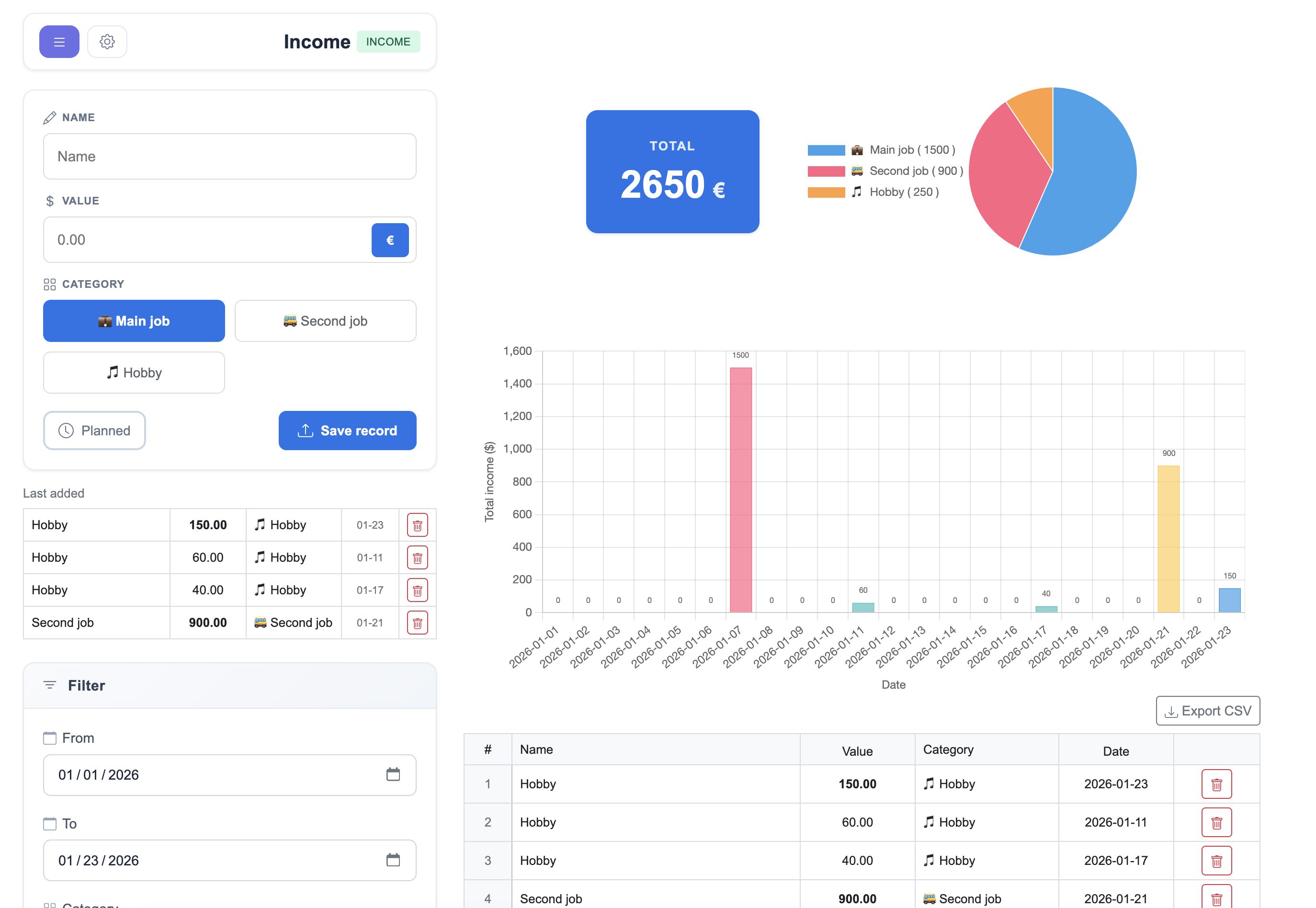Switch category to Second job

pyautogui.click(x=325, y=321)
